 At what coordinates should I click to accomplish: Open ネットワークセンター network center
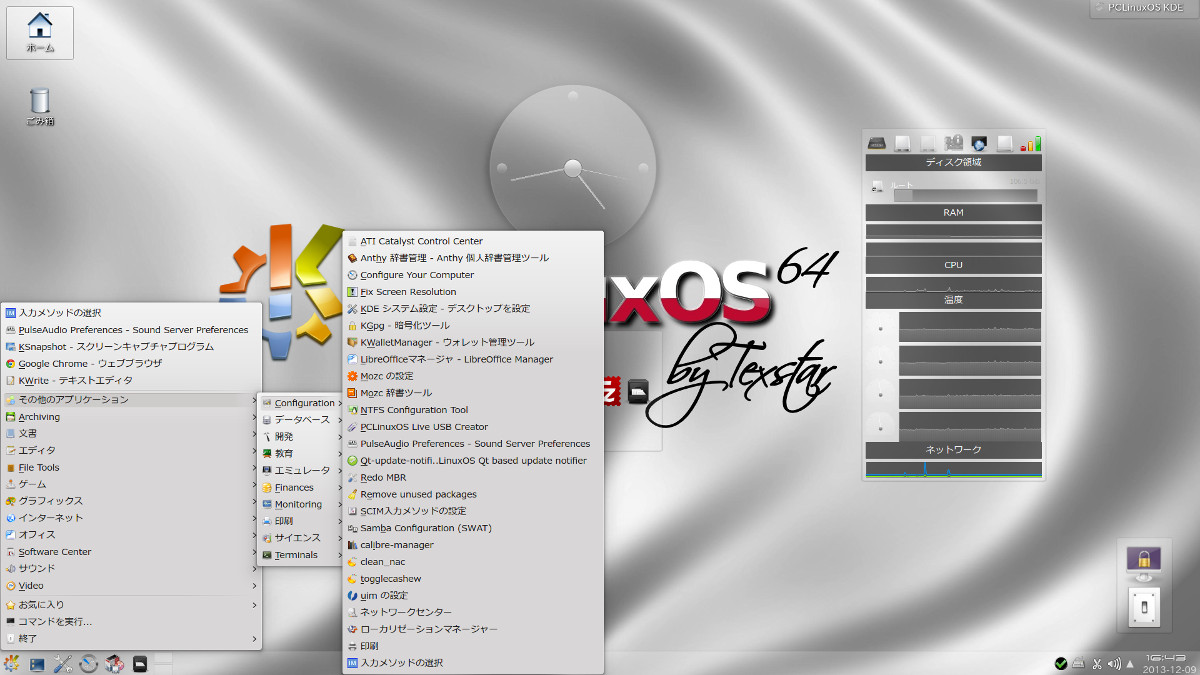click(x=473, y=612)
